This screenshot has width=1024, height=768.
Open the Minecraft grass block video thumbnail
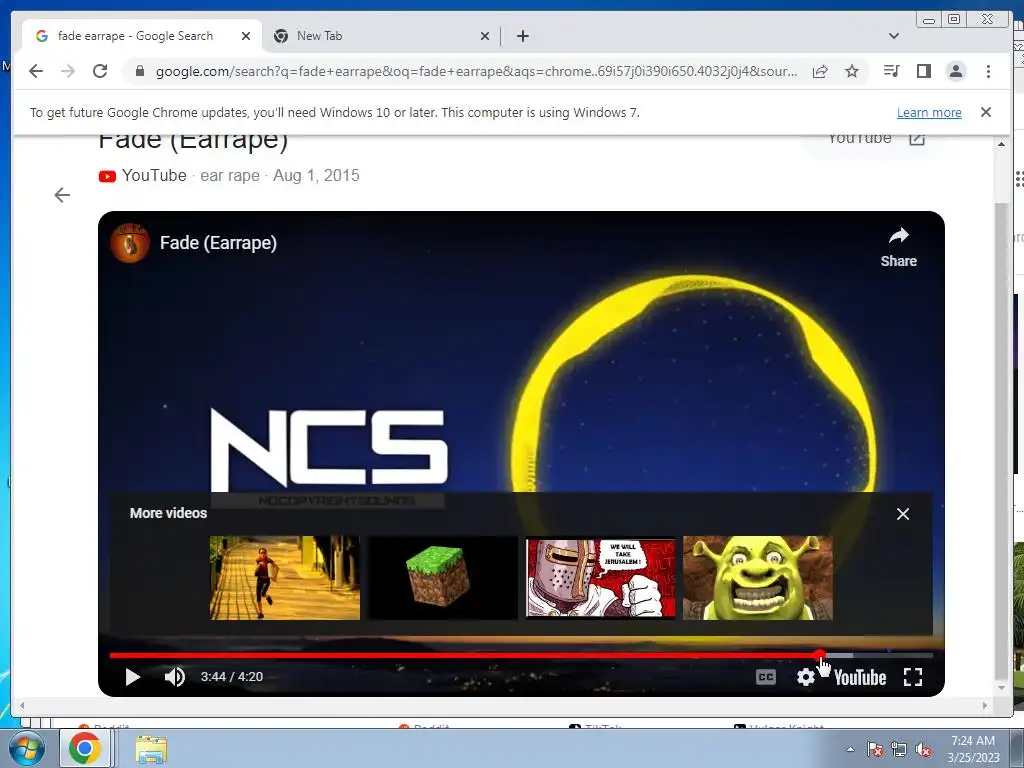(x=443, y=578)
